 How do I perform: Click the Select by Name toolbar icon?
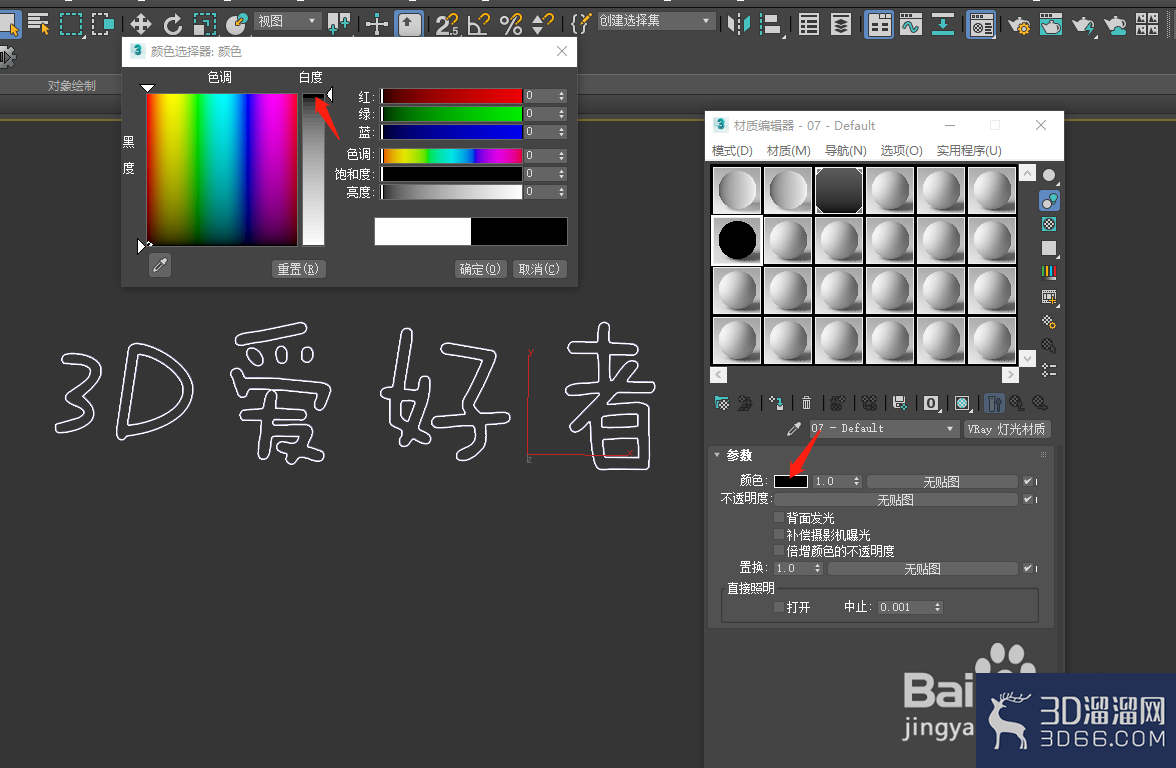tap(38, 24)
